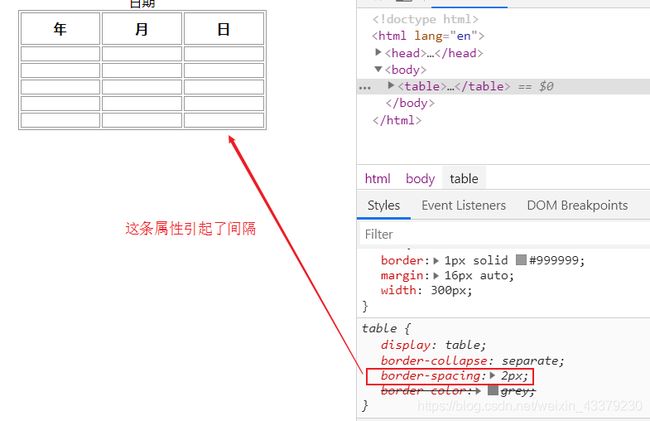Open the #999999 border color swatch
650x421 pixels.
pyautogui.click(x=521, y=260)
